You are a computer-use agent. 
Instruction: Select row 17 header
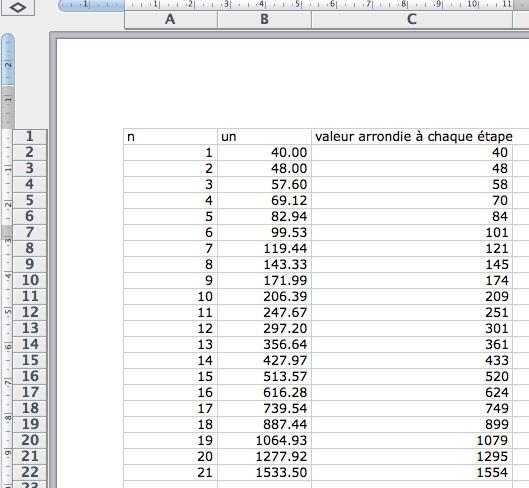point(30,392)
